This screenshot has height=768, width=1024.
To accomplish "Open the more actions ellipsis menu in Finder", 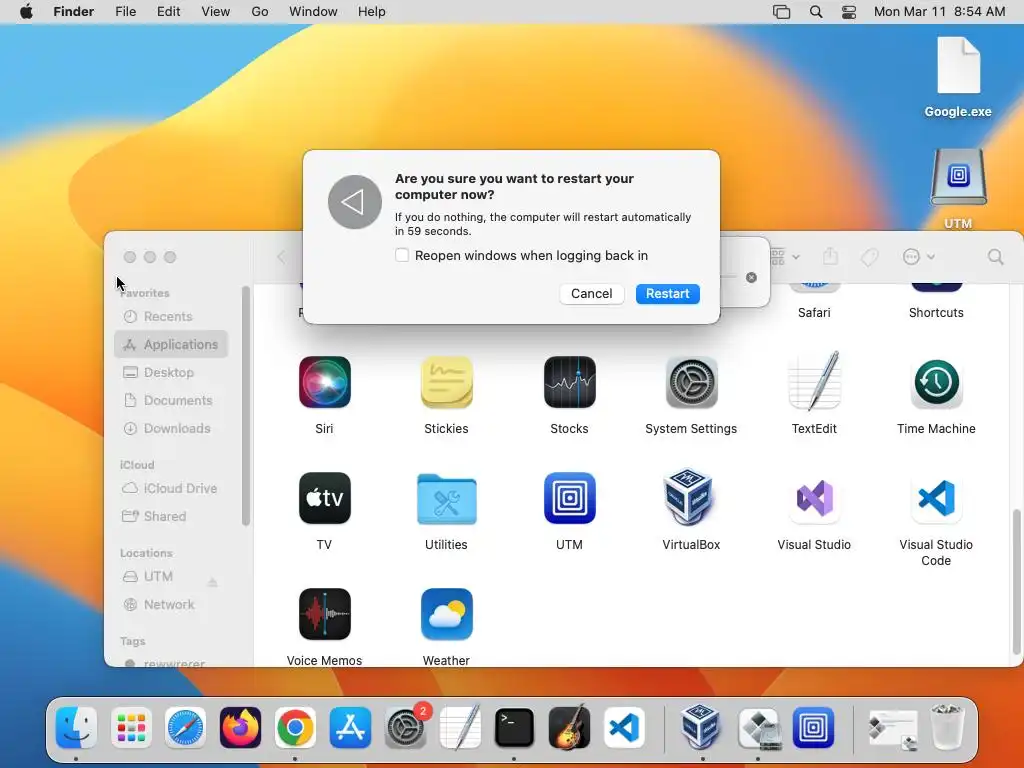I will (918, 257).
